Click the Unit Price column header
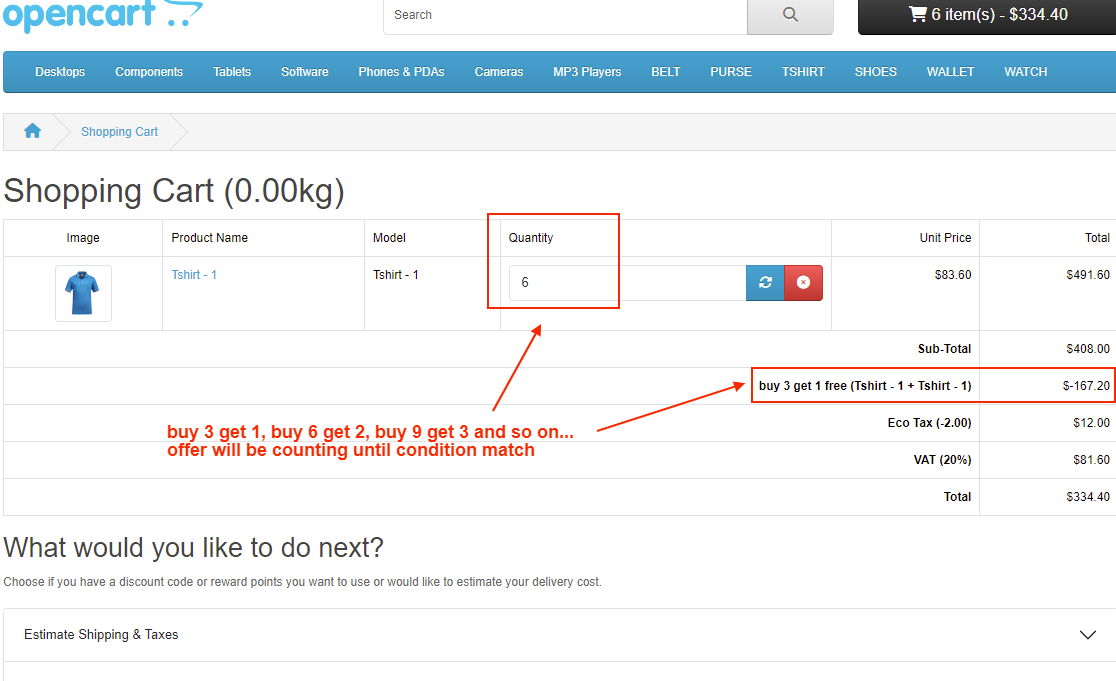This screenshot has width=1116, height=681. coord(945,238)
